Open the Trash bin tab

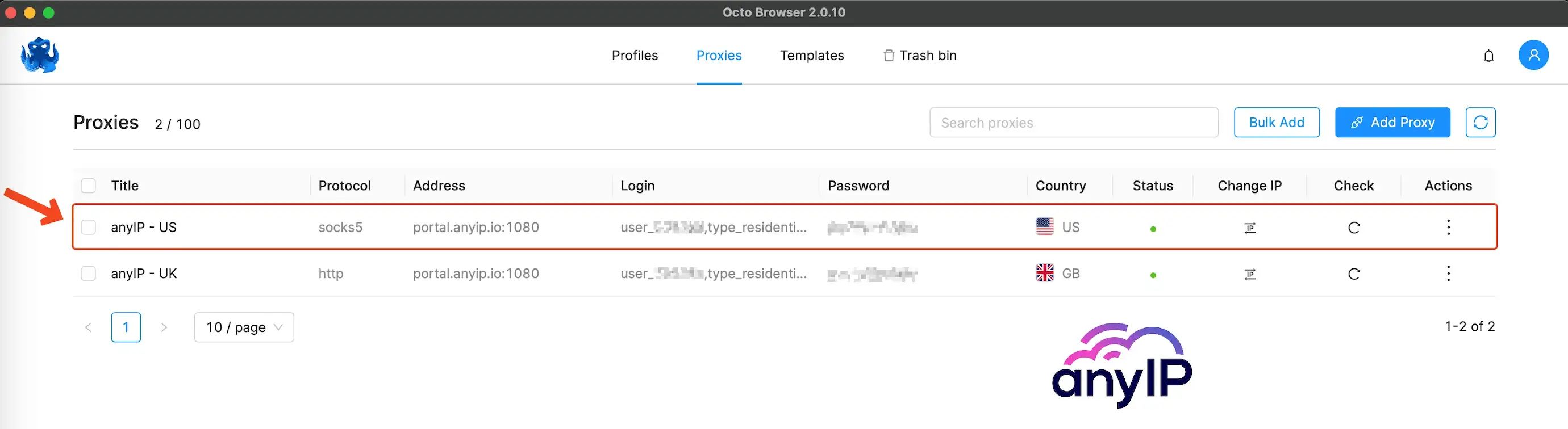tap(920, 55)
